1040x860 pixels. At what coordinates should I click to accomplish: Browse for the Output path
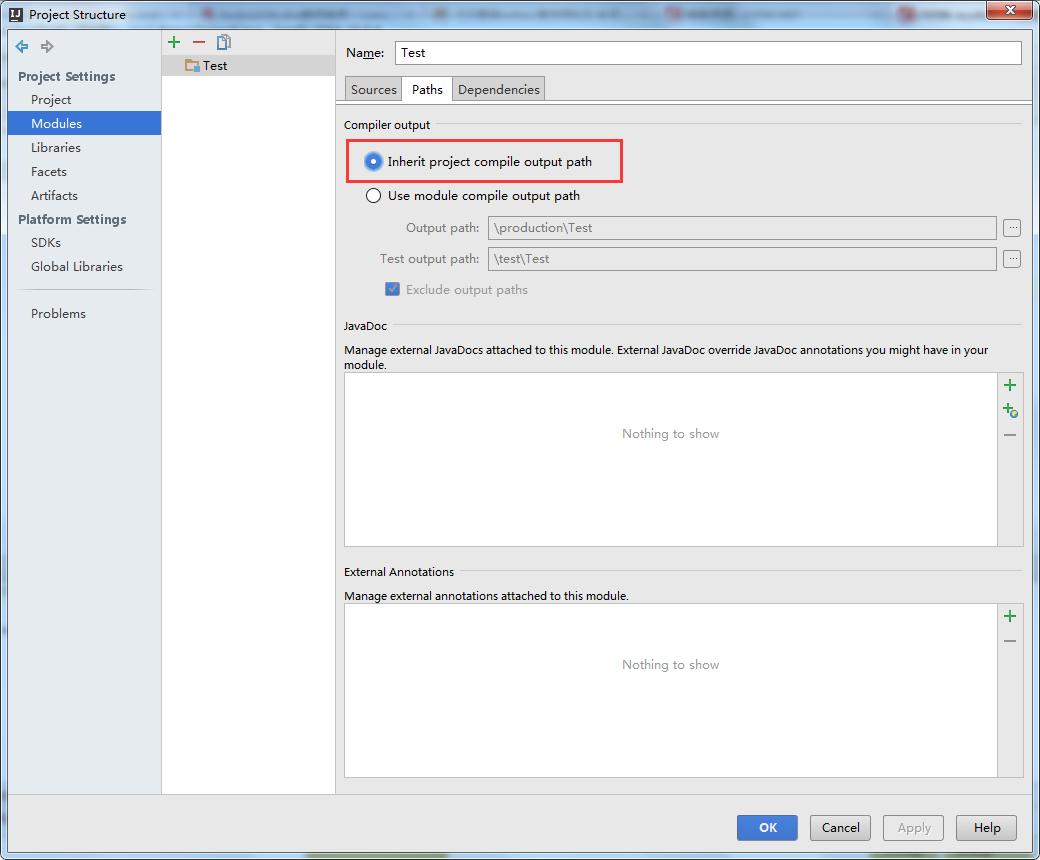click(x=1012, y=228)
